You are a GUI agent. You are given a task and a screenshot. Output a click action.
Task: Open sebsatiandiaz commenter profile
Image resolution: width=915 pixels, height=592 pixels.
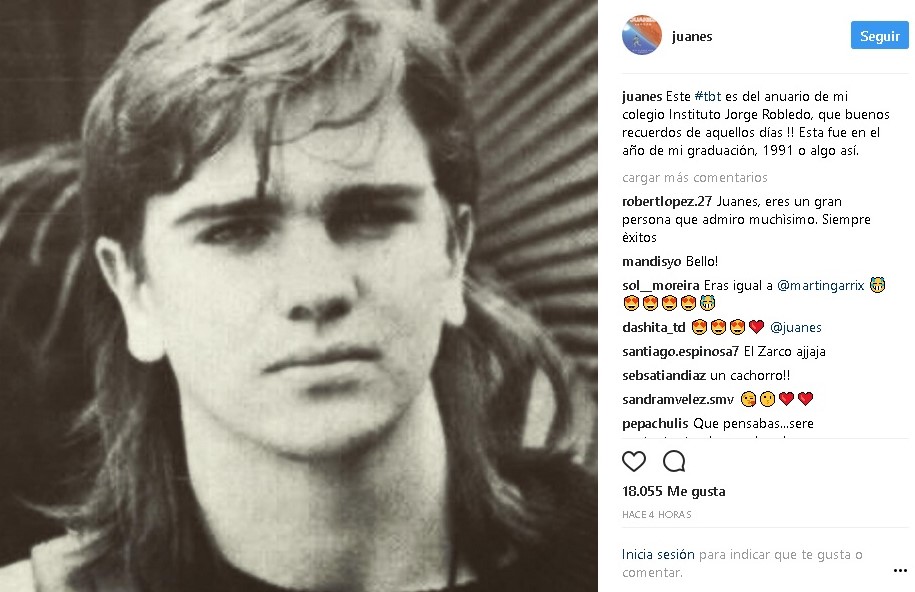(x=664, y=375)
